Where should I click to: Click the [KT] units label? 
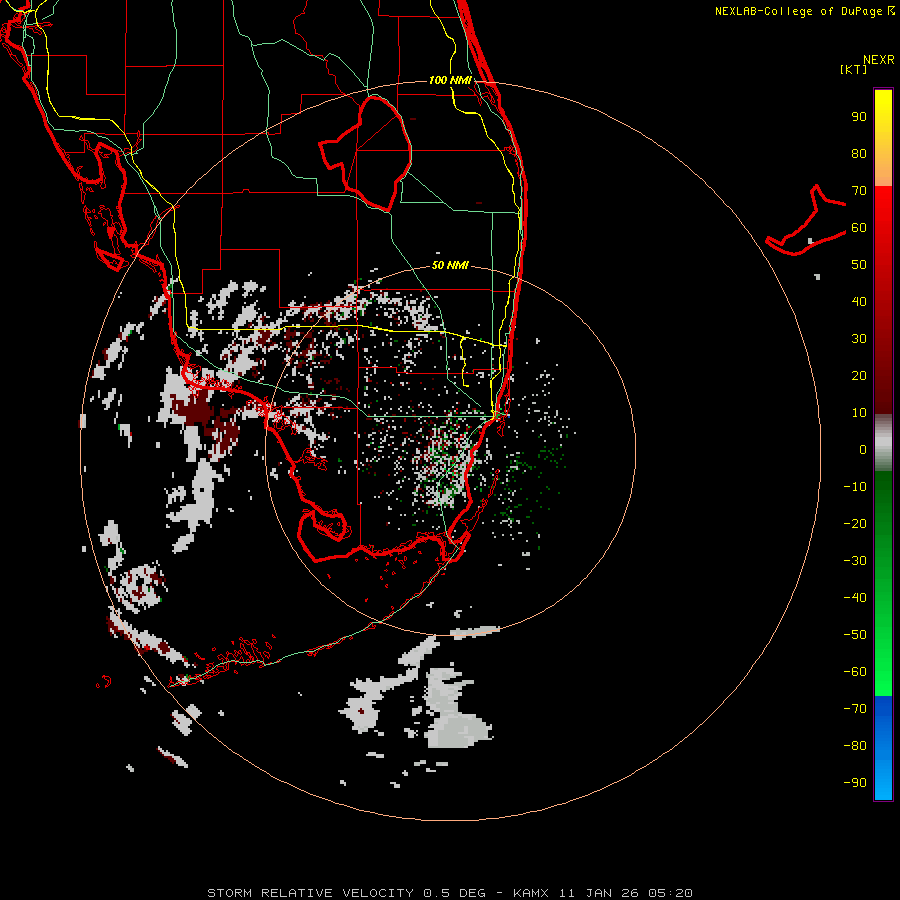pyautogui.click(x=853, y=69)
